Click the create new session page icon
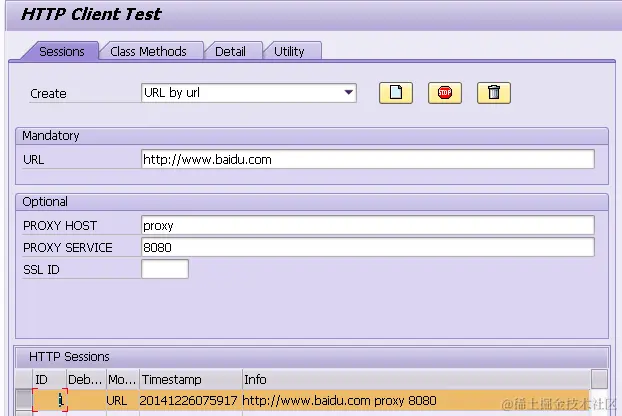 tap(395, 93)
